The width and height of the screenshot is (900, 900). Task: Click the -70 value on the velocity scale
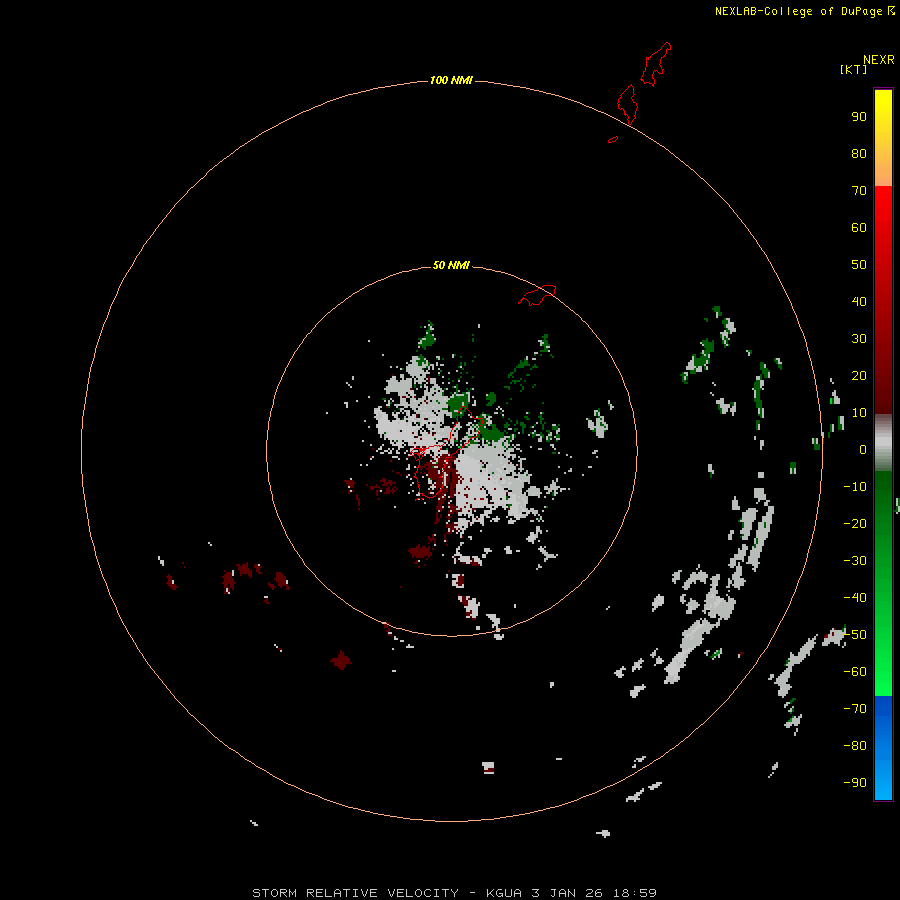coord(855,709)
